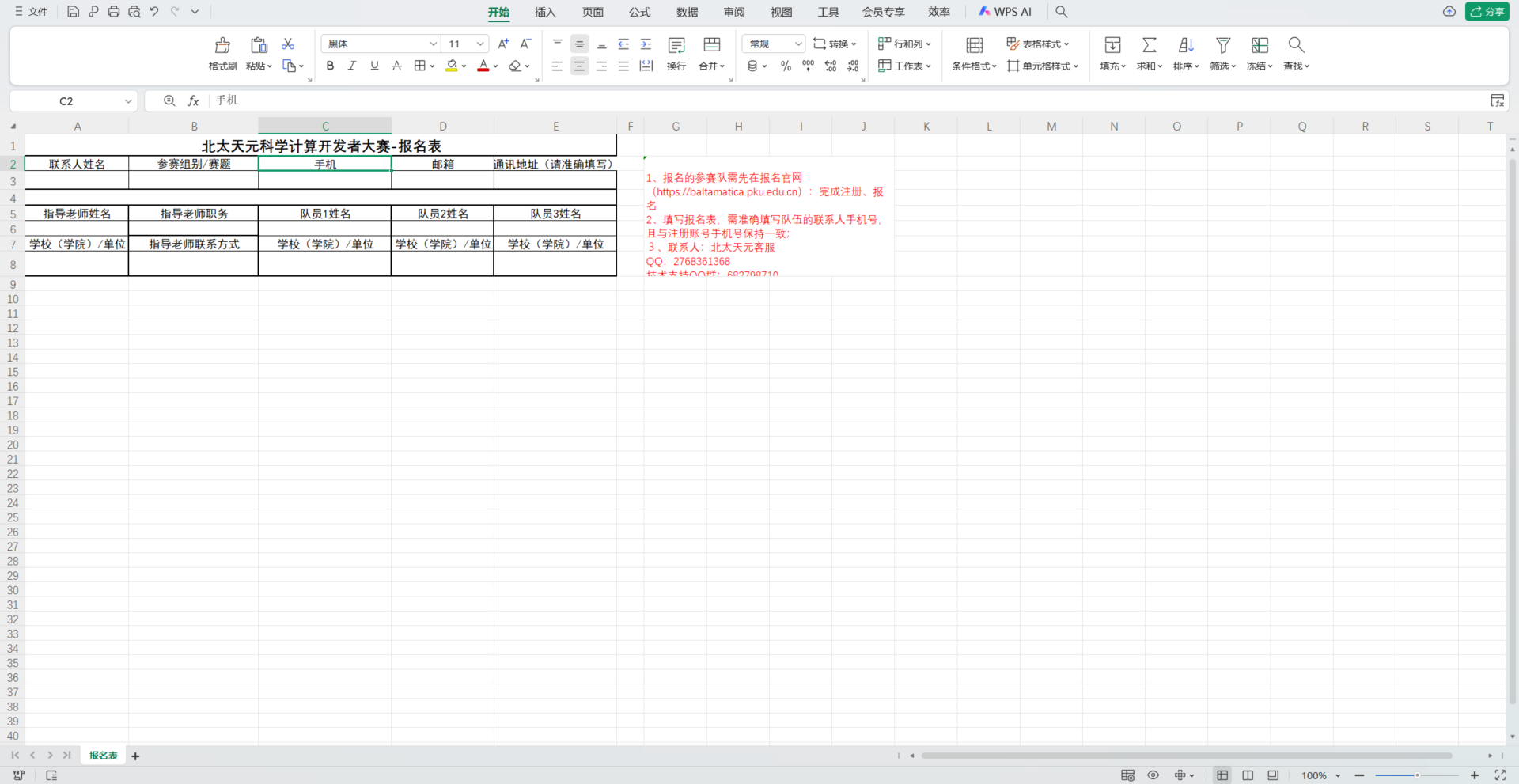Switch to the 插入 (Insert) ribbon tab

point(545,12)
